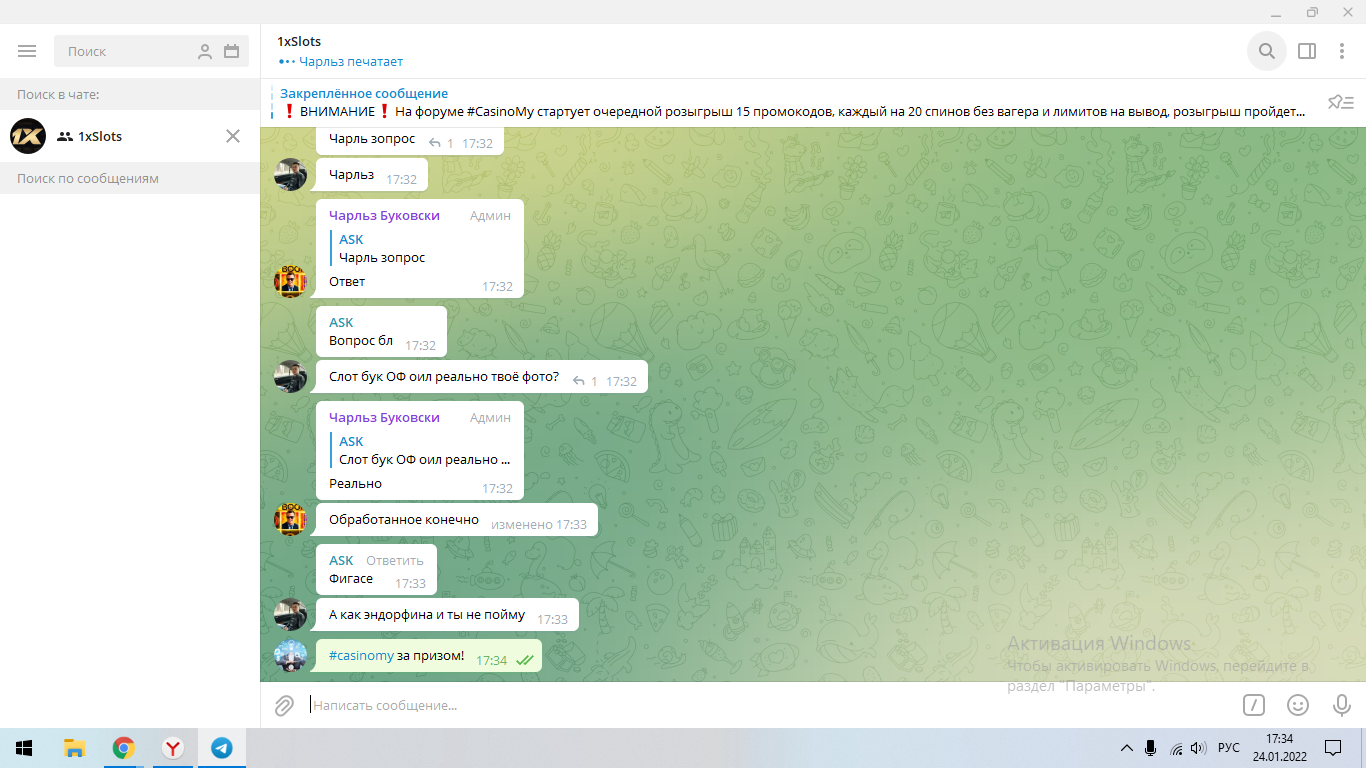
Task: Open the taskbar clock showing 17:34
Action: (1279, 748)
